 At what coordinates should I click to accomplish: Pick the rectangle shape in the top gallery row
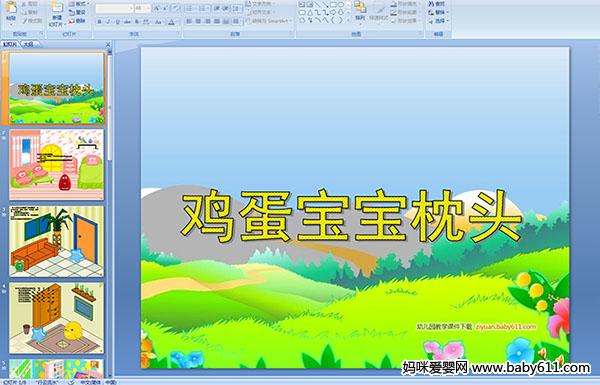click(333, 4)
